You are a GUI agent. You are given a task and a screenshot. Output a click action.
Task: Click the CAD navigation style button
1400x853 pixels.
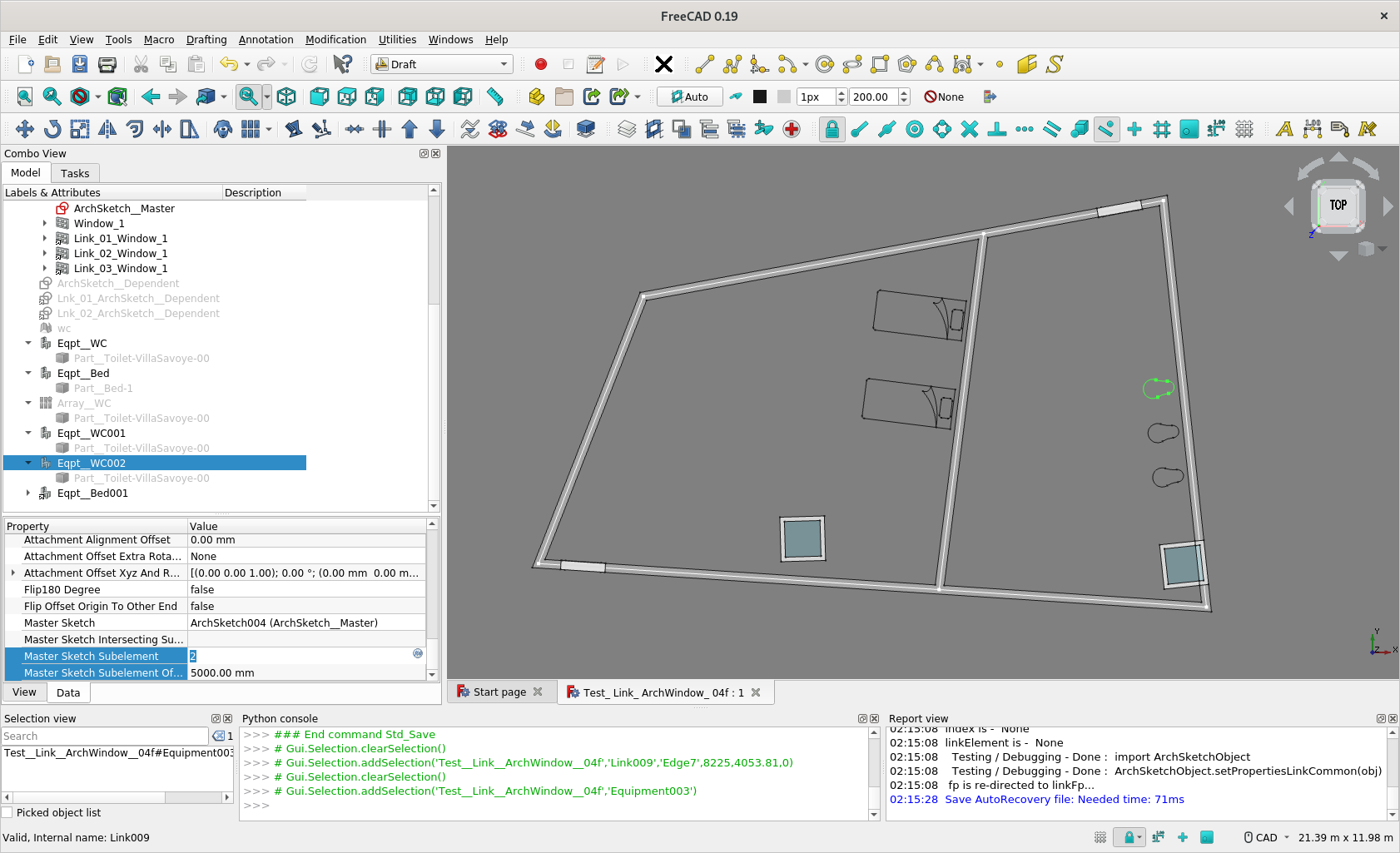click(x=1263, y=837)
